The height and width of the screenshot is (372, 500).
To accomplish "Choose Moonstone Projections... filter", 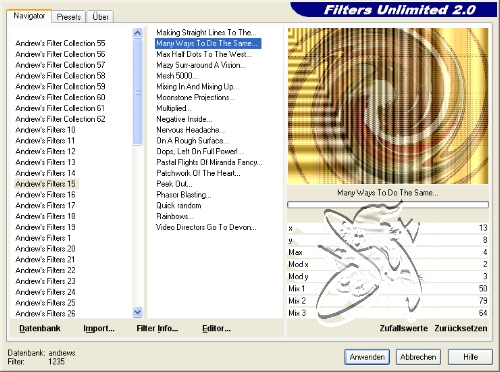I will [x=196, y=97].
